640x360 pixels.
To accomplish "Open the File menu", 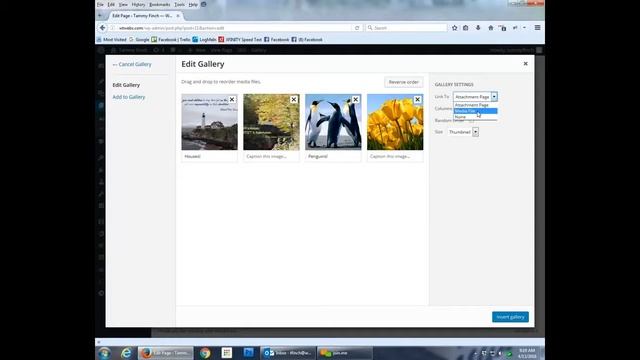I will 100,4.
